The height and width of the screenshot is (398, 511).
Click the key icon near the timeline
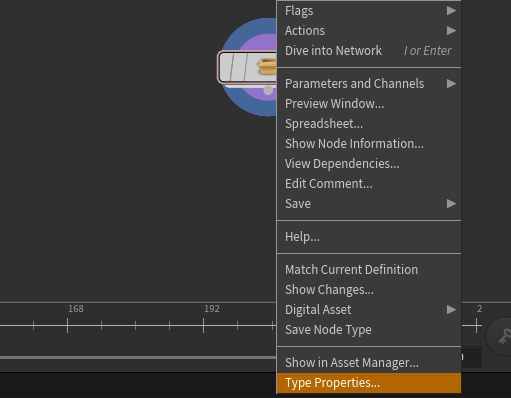[x=504, y=337]
